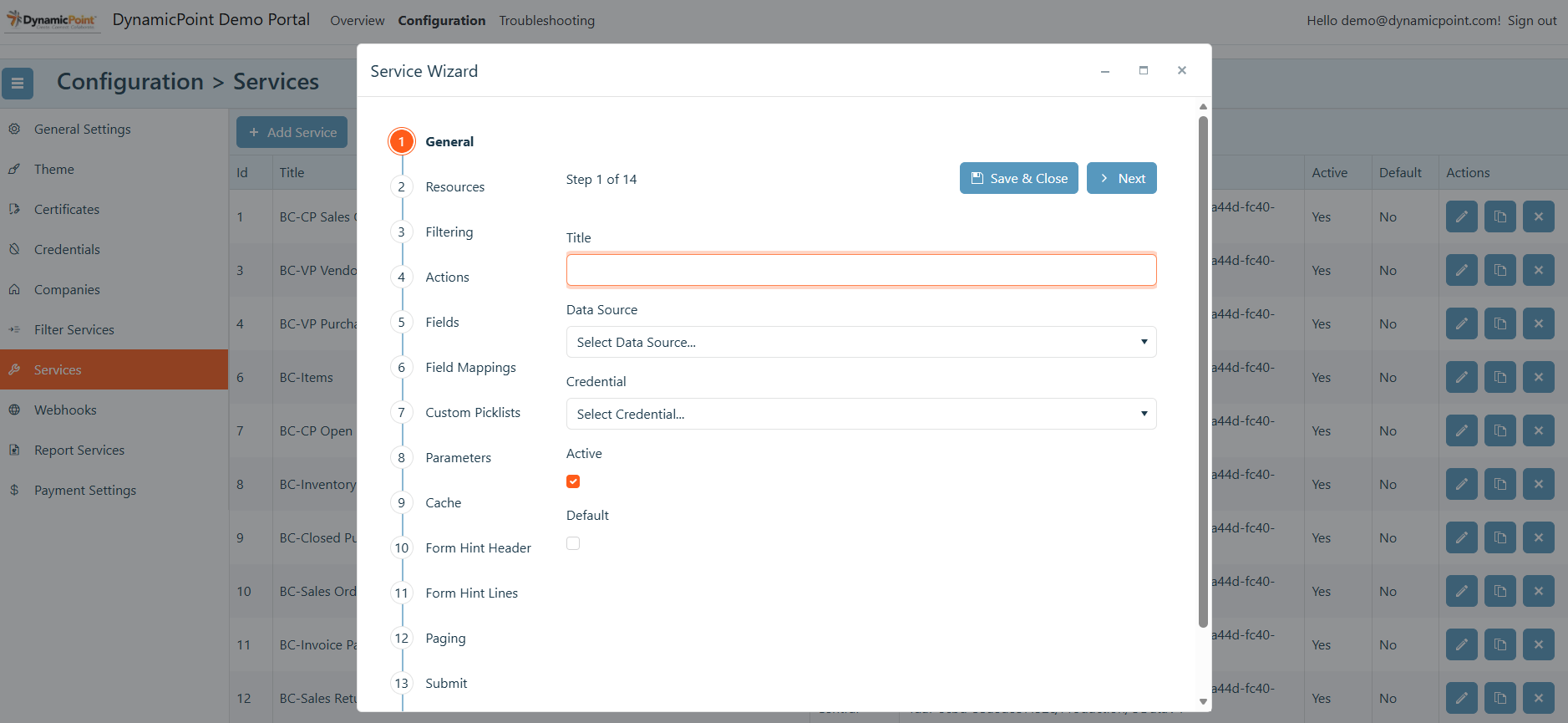1568x723 pixels.
Task: Open the Troubleshooting menu item
Action: pyautogui.click(x=546, y=20)
